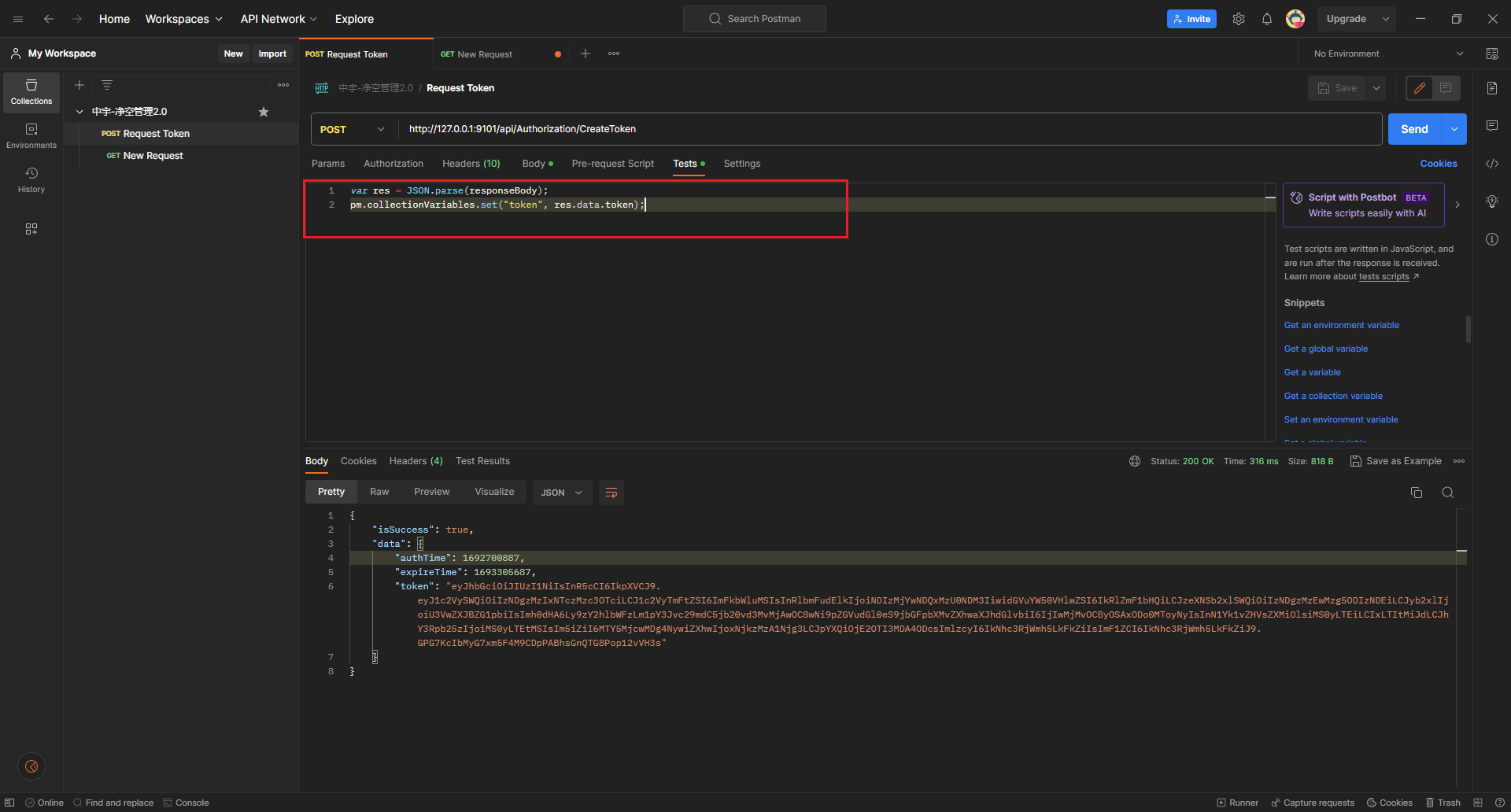Open the Cookies link
Image resolution: width=1511 pixels, height=812 pixels.
1439,164
